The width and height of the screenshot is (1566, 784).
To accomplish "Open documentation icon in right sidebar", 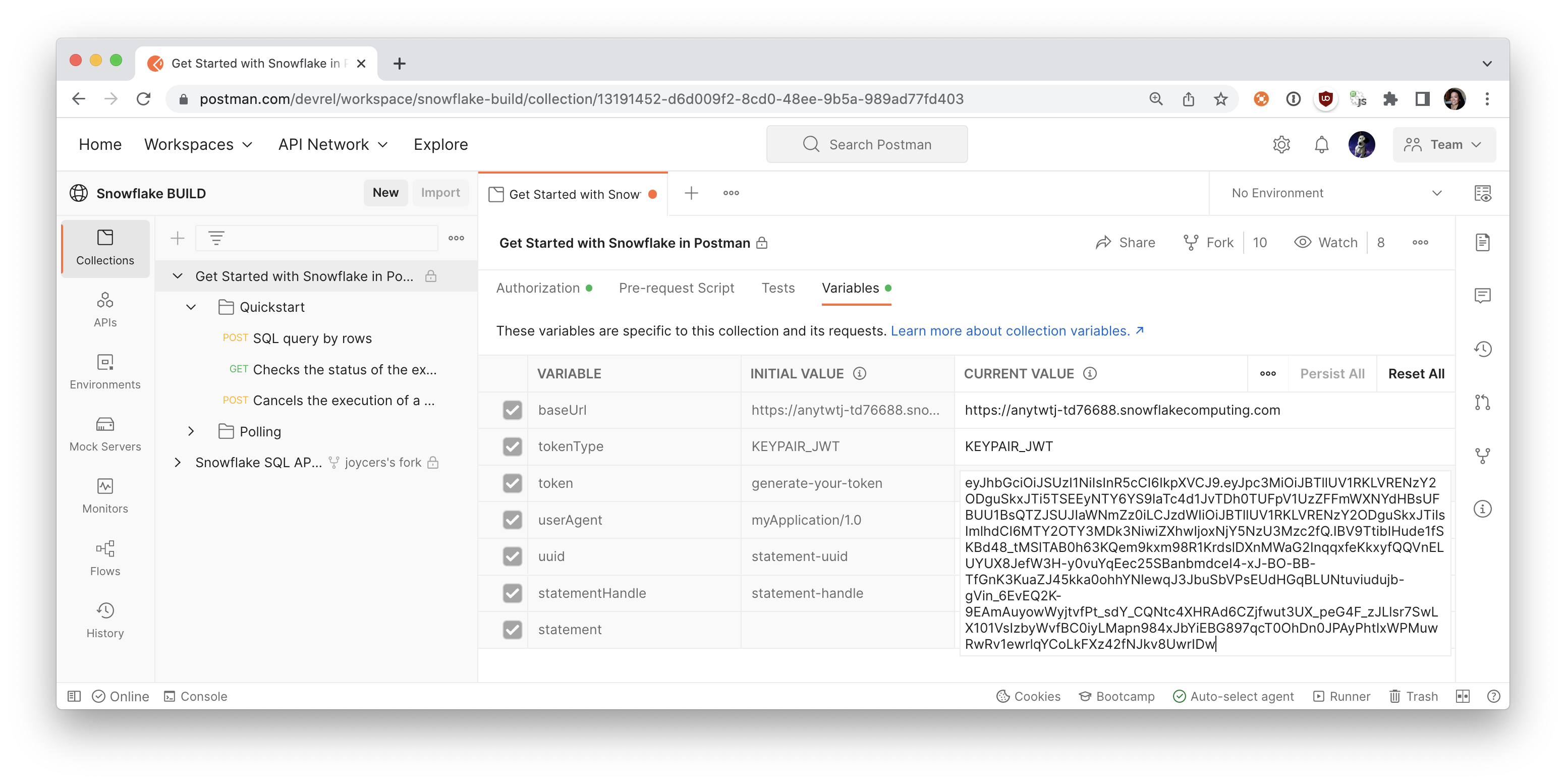I will 1482,243.
